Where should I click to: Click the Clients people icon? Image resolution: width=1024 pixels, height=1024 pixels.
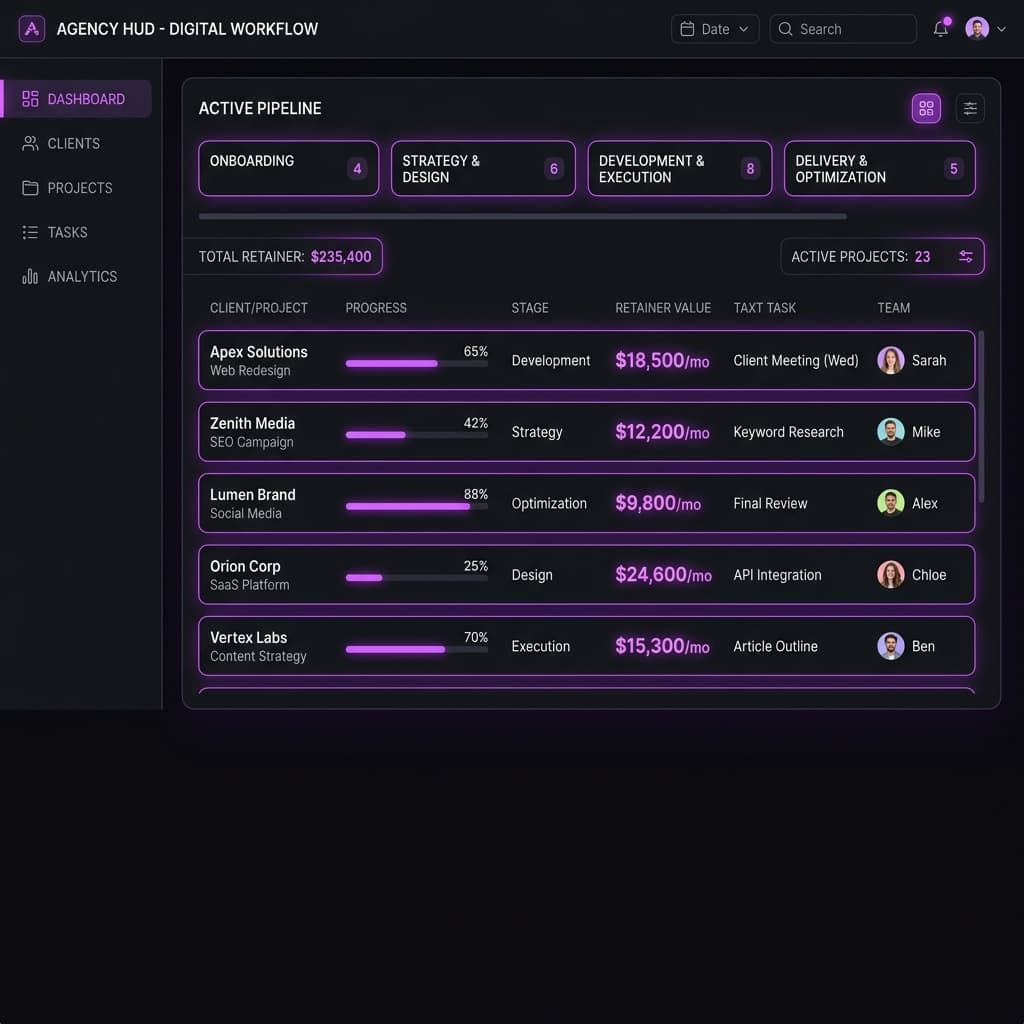(30, 143)
